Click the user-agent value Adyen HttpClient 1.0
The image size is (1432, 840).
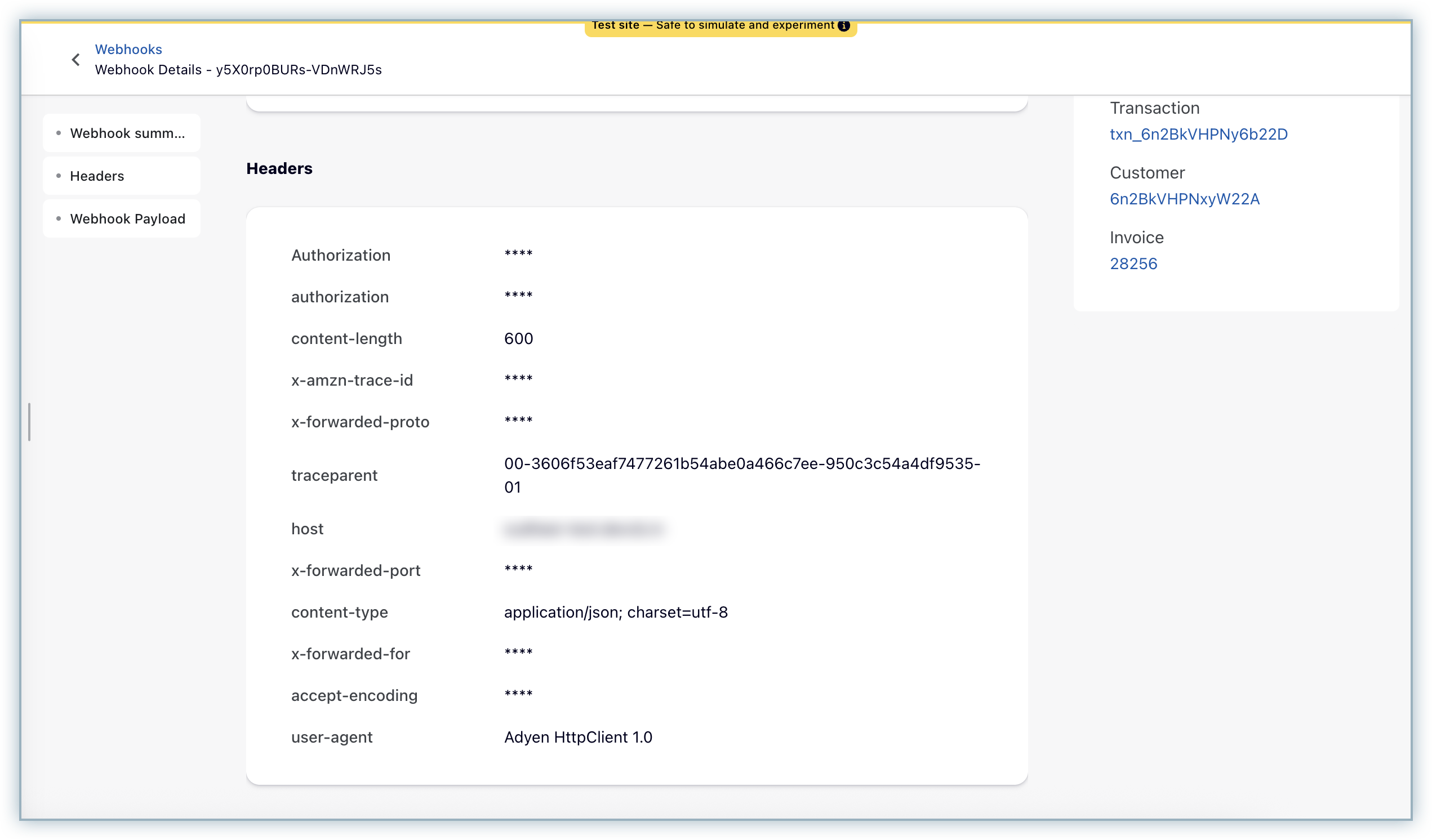578,736
